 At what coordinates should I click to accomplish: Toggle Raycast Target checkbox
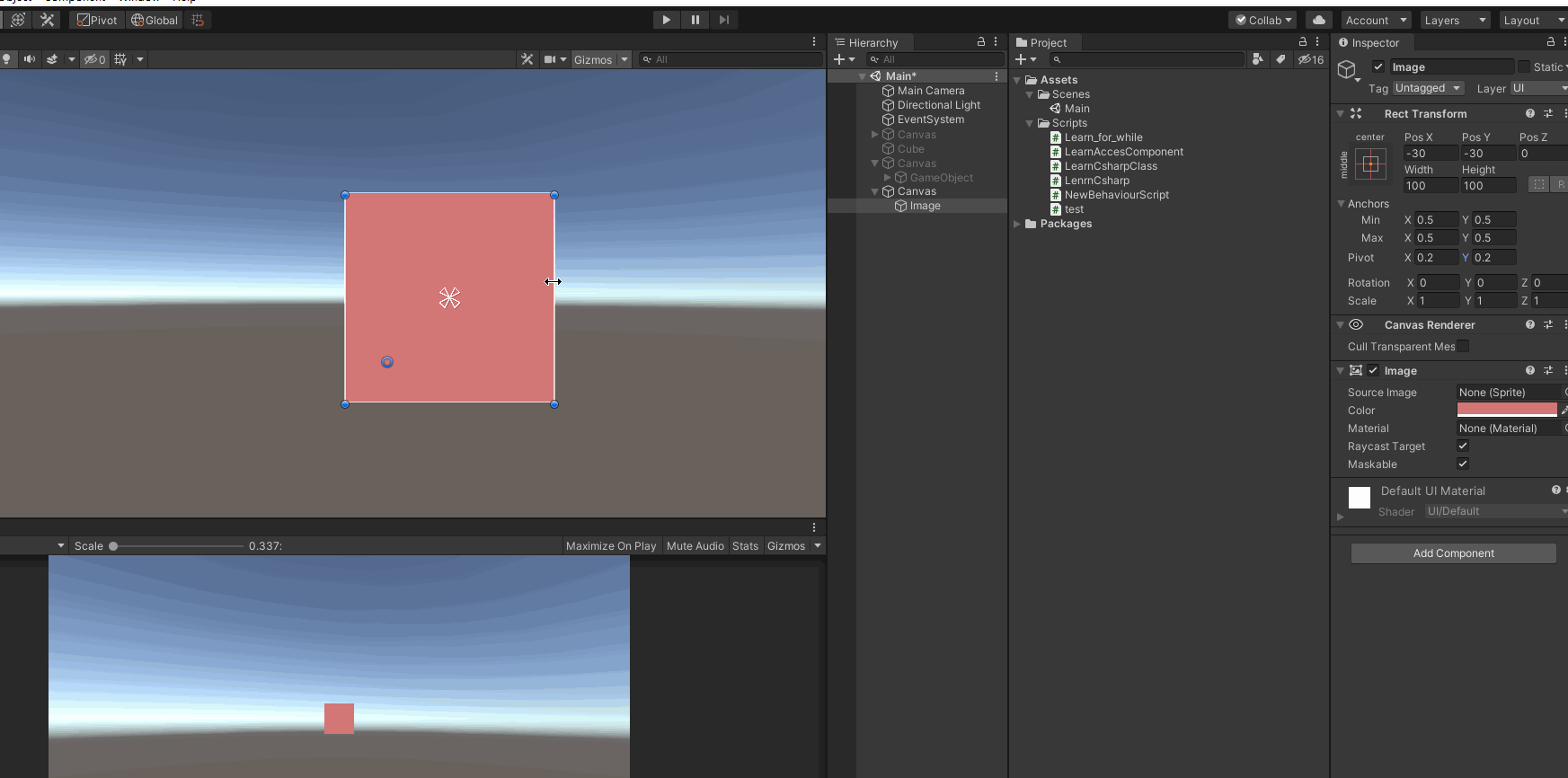click(1463, 446)
